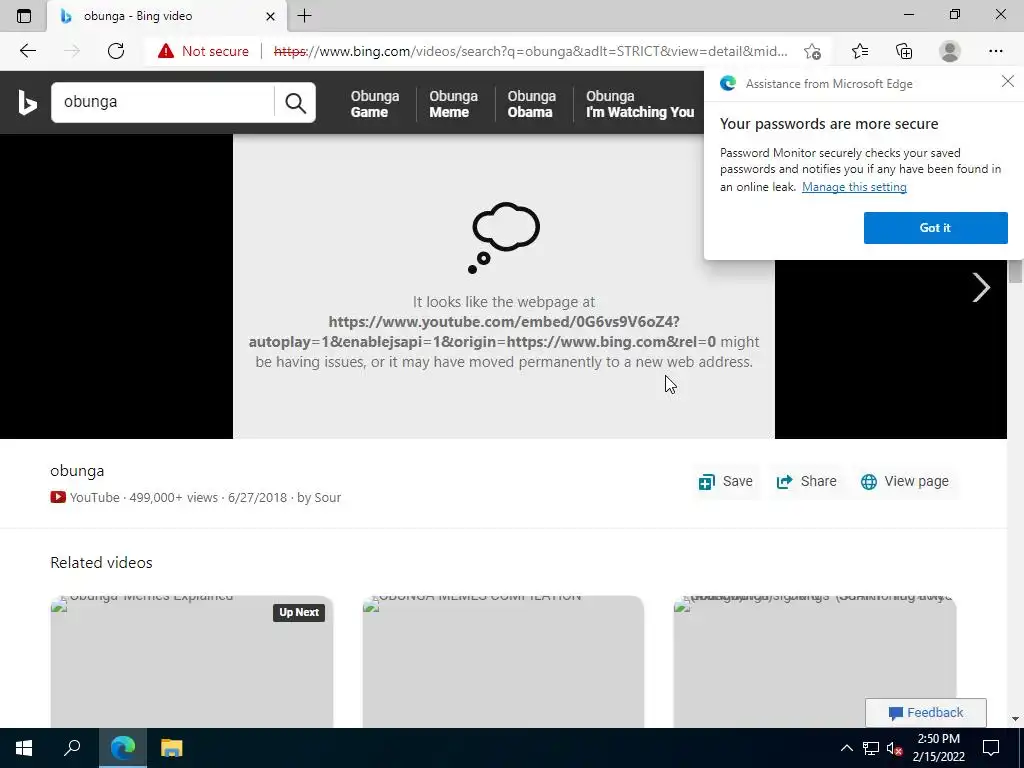Add this page to favorites star
The width and height of the screenshot is (1024, 768).
click(812, 51)
